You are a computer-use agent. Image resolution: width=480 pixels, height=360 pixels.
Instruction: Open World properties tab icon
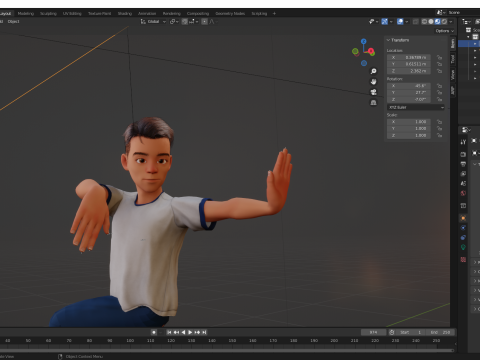[x=463, y=193]
